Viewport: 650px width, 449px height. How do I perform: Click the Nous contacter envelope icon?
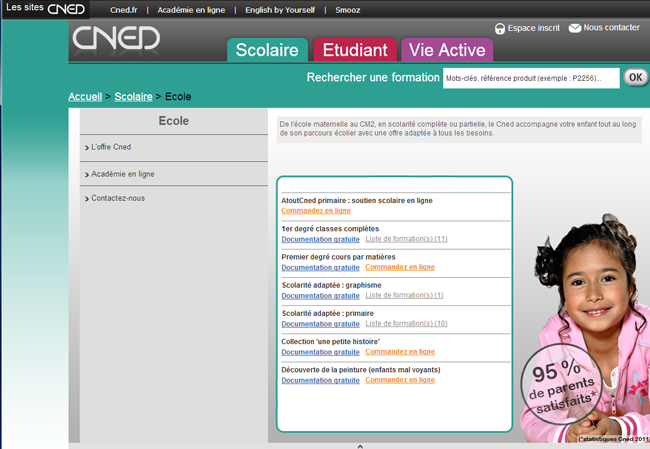(x=575, y=28)
